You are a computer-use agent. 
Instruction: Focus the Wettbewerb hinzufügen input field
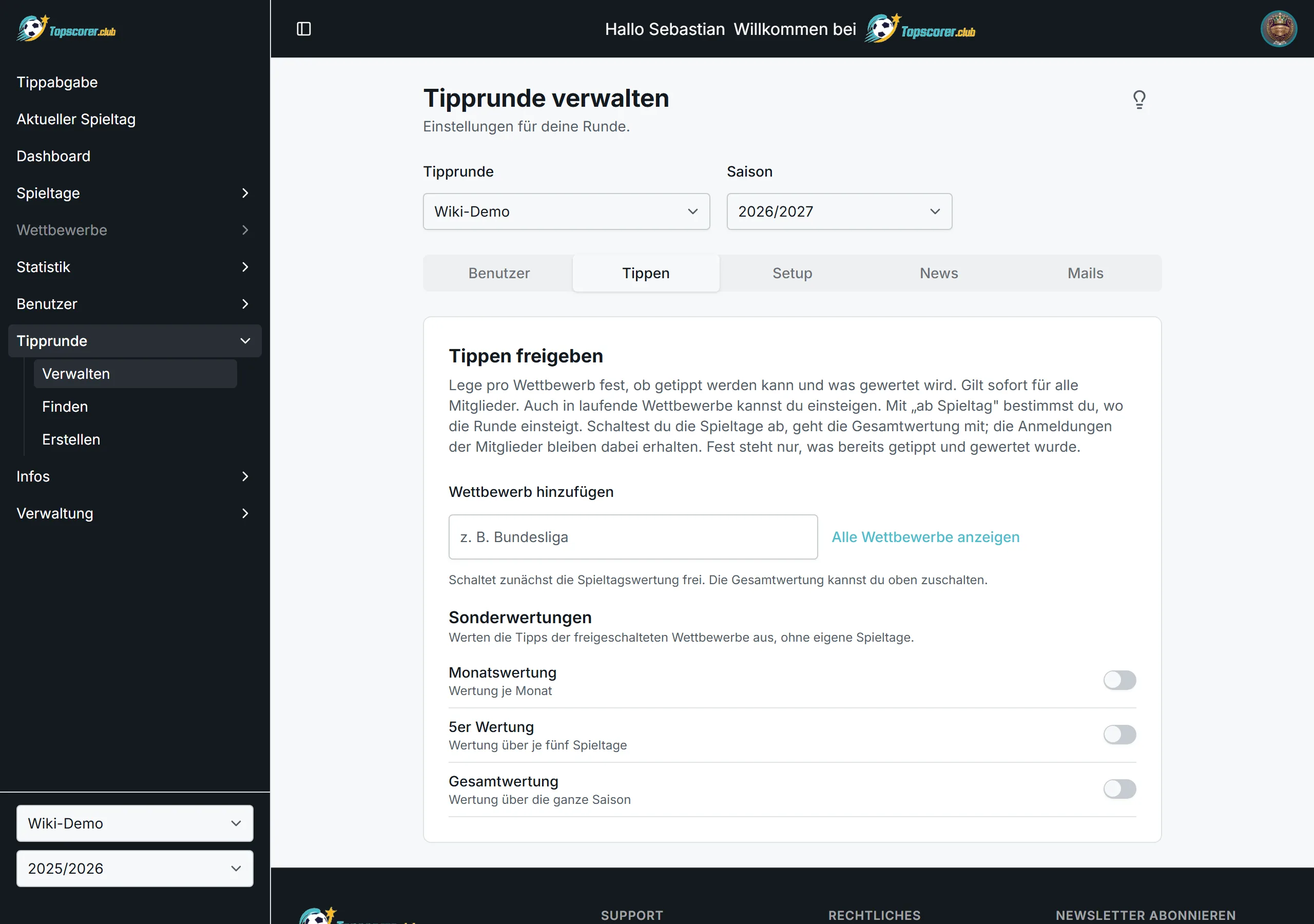tap(632, 537)
